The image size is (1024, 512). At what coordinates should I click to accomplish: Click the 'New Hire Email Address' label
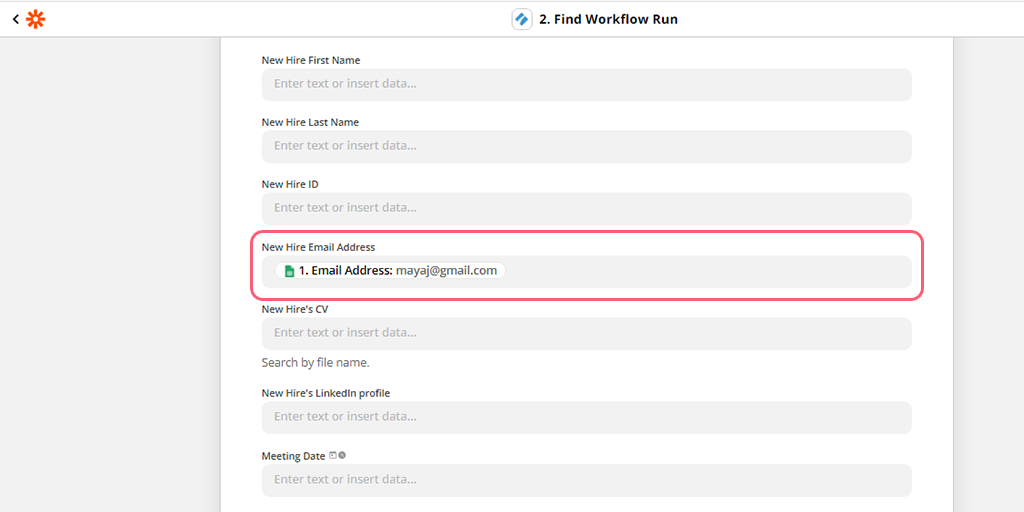[318, 247]
